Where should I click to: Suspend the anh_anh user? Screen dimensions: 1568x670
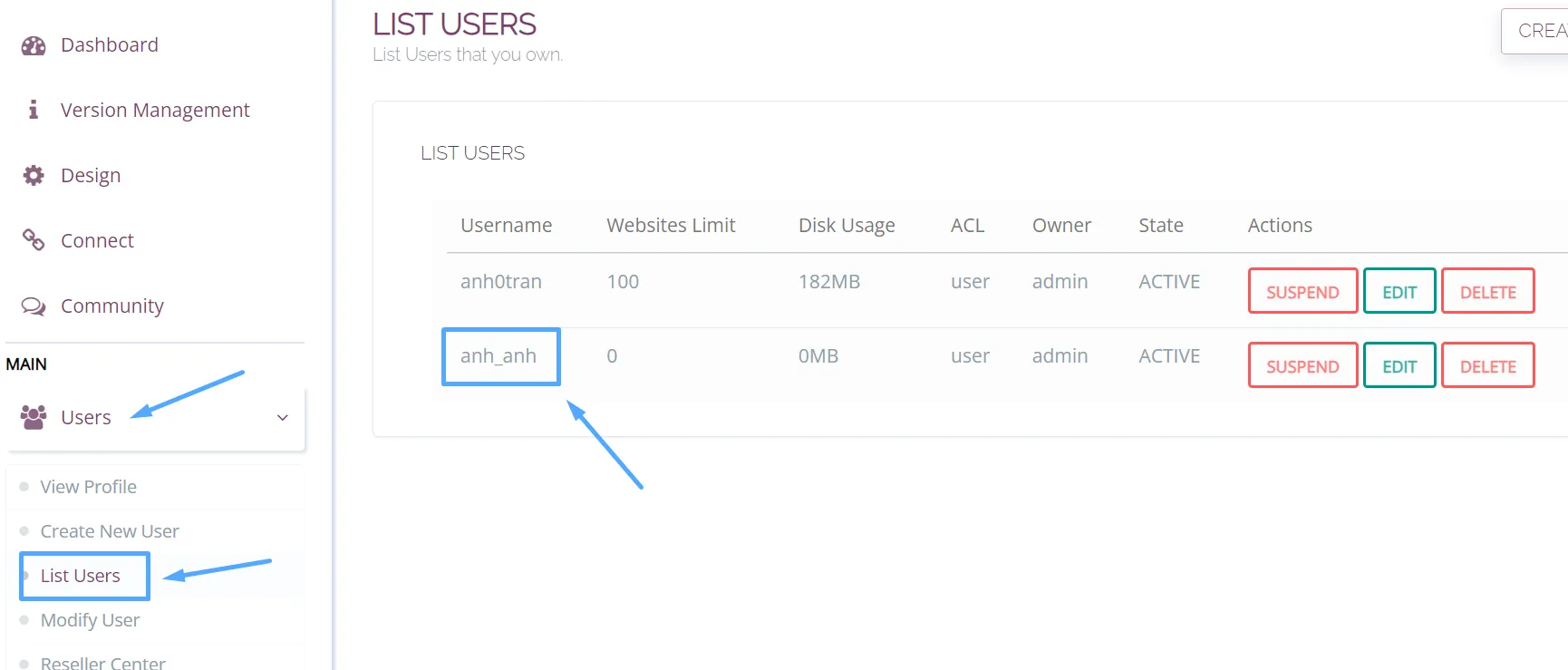coord(1302,365)
